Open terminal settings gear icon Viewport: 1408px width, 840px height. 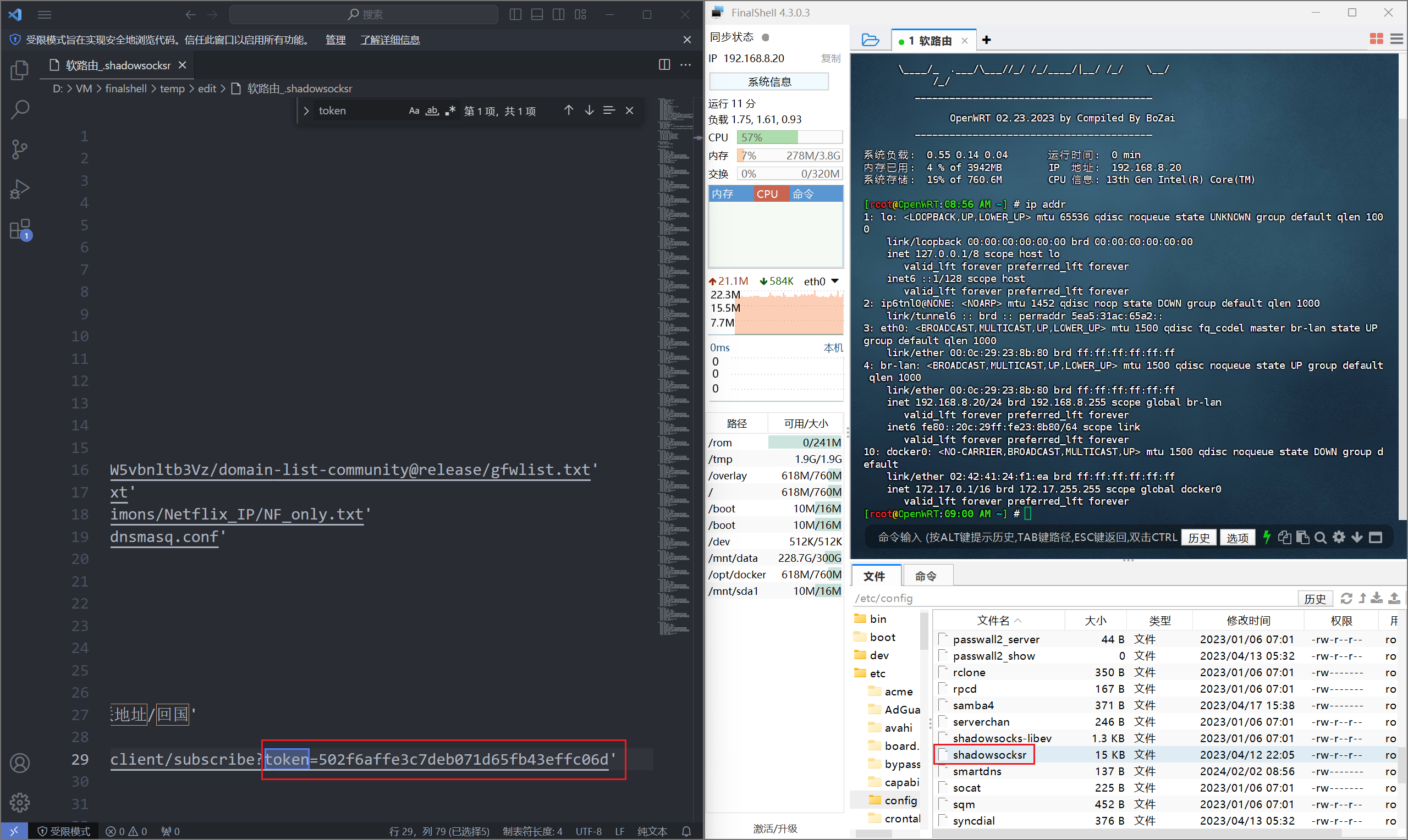1339,537
